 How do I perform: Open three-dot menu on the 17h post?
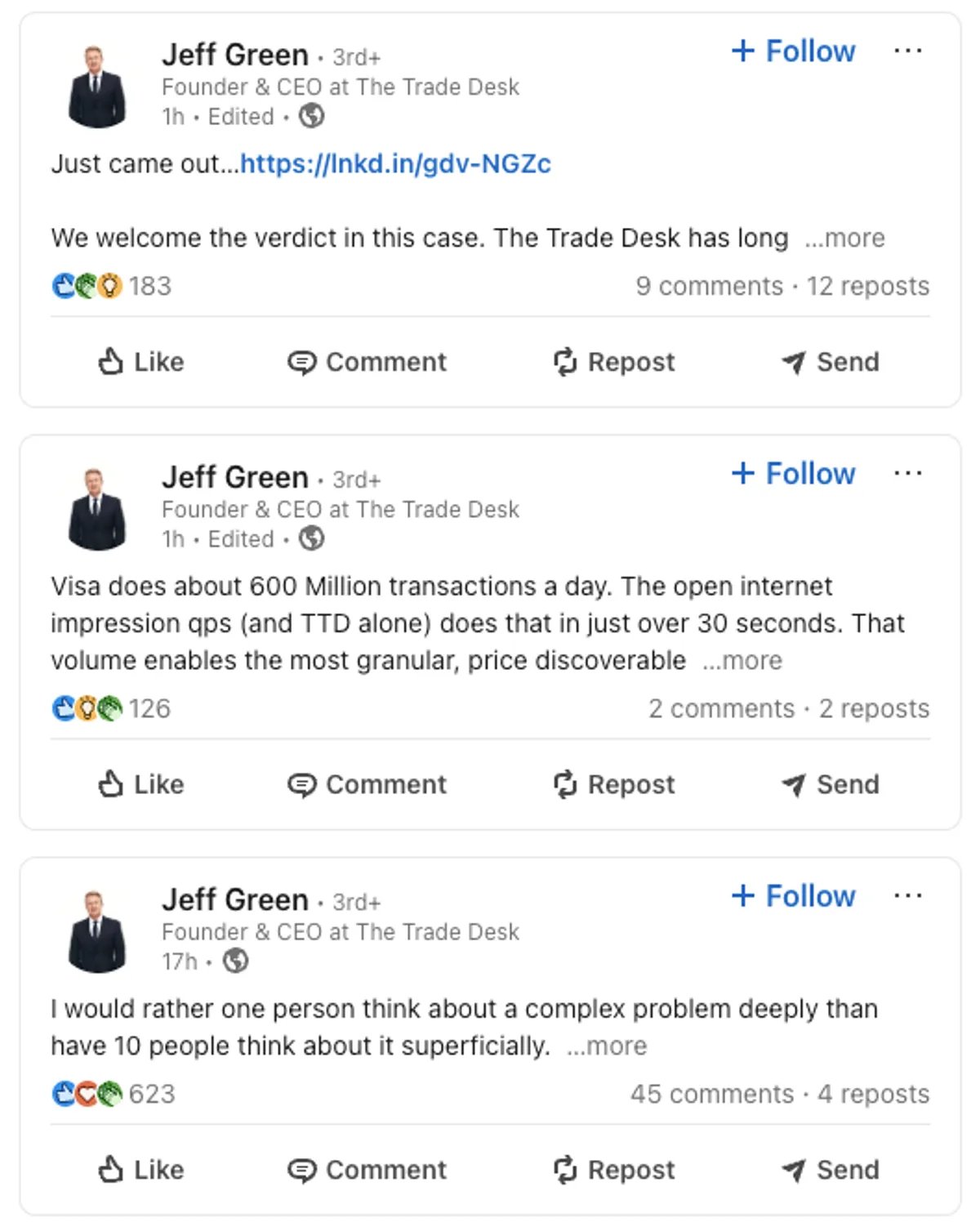tap(907, 896)
